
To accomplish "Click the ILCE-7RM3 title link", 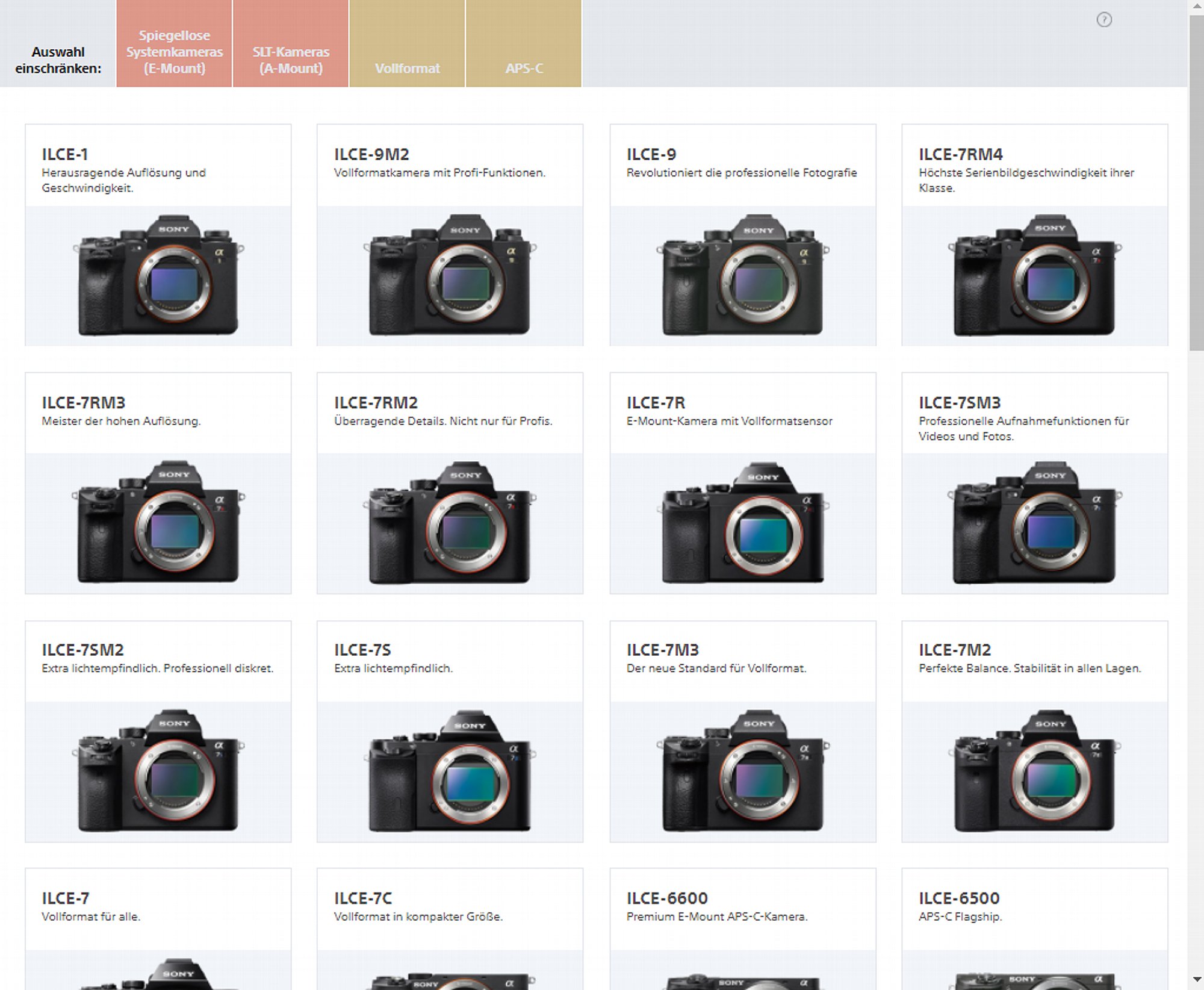I will [x=84, y=402].
